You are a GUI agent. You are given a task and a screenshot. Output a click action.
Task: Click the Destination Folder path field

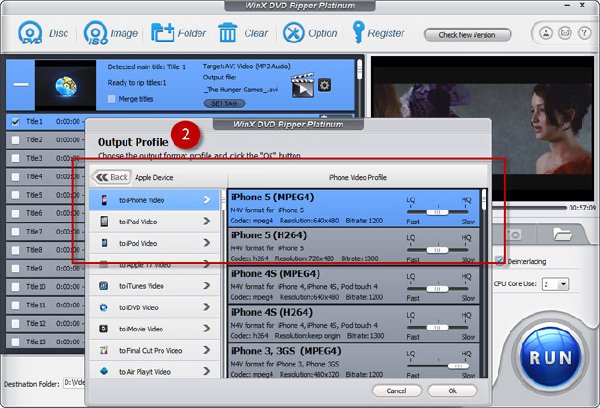tap(74, 383)
